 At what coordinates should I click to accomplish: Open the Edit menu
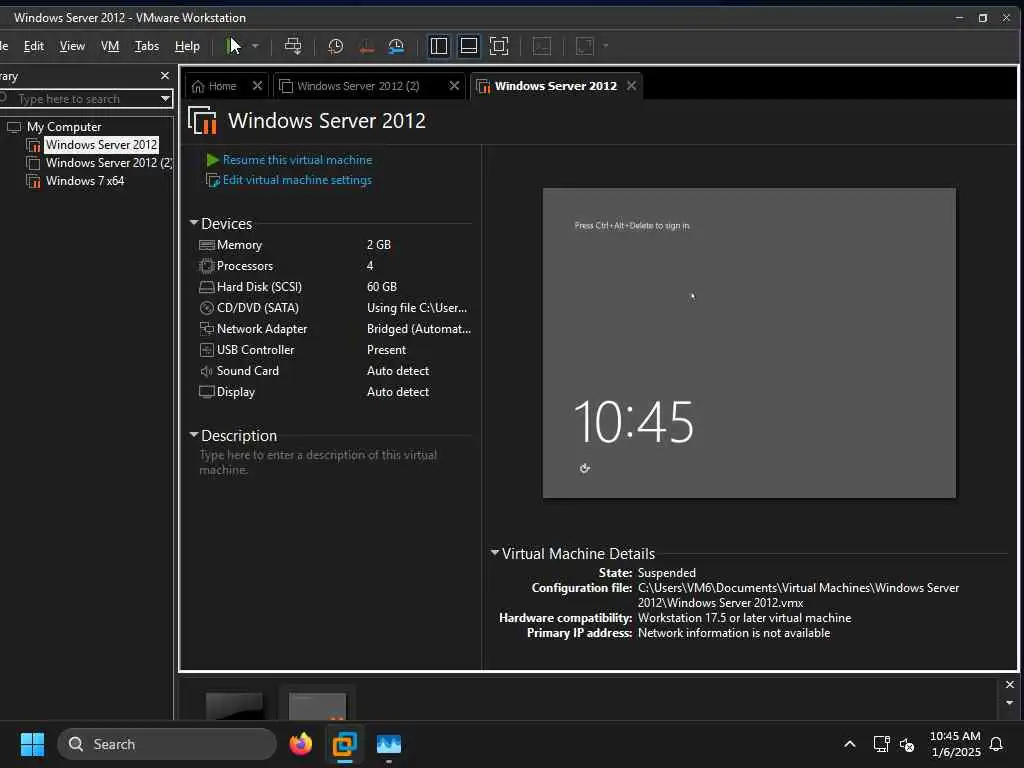[34, 46]
